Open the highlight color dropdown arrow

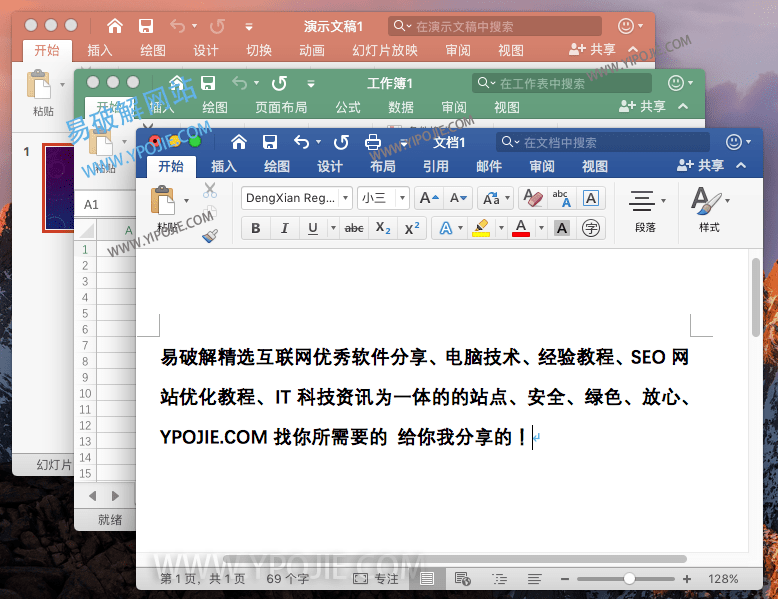click(x=501, y=228)
